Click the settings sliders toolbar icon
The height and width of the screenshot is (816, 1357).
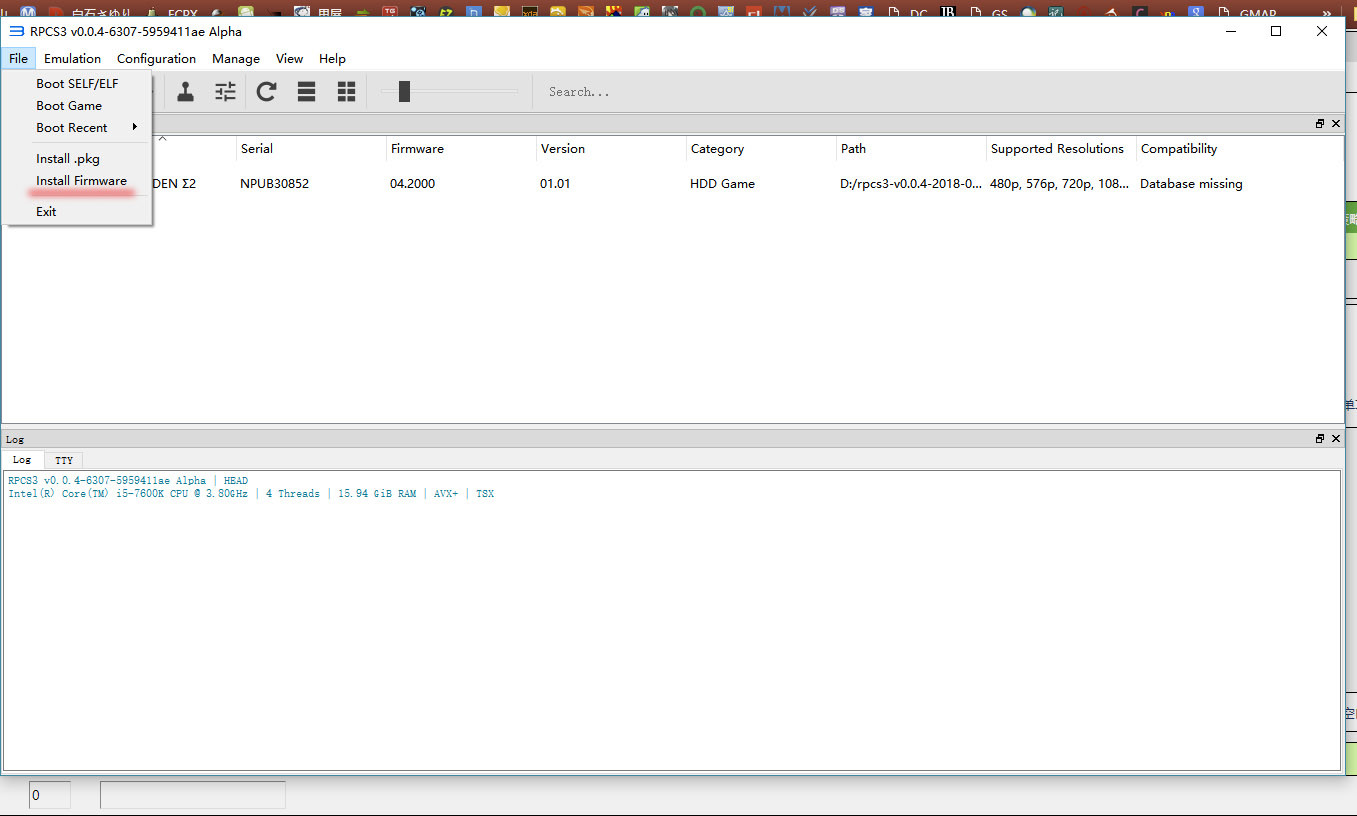[226, 92]
